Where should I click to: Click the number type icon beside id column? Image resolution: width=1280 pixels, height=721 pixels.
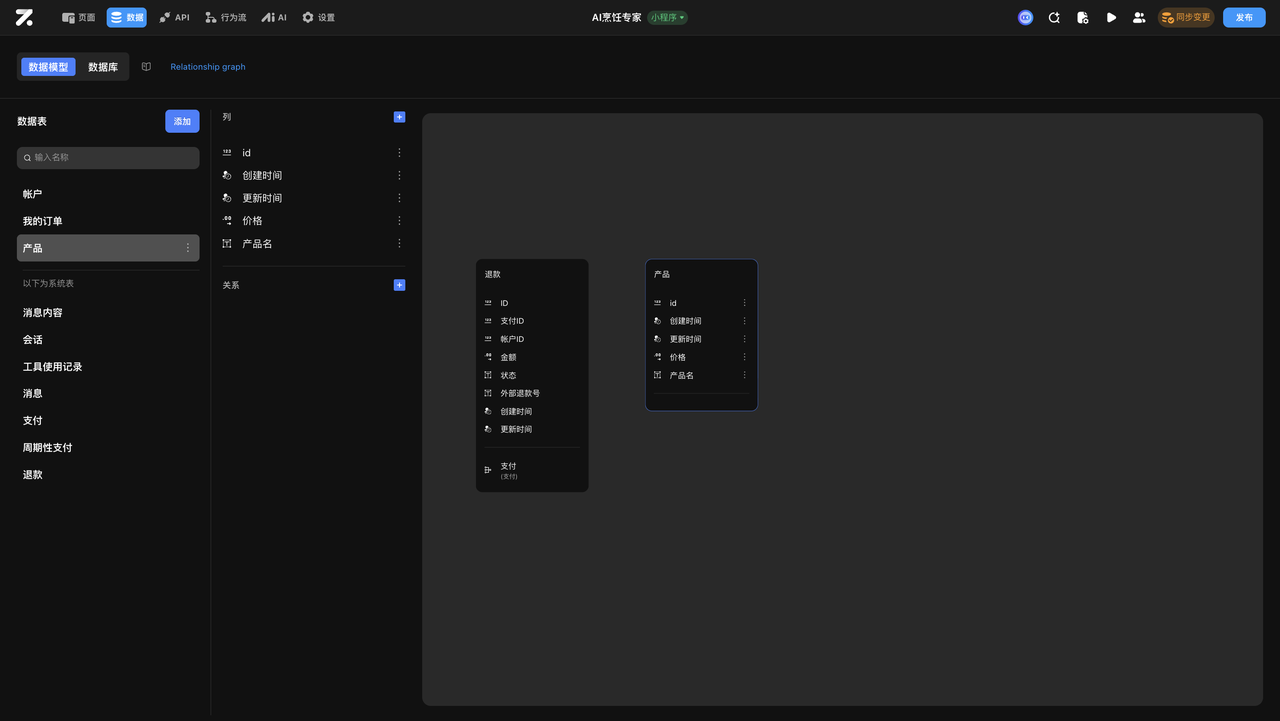coord(227,153)
